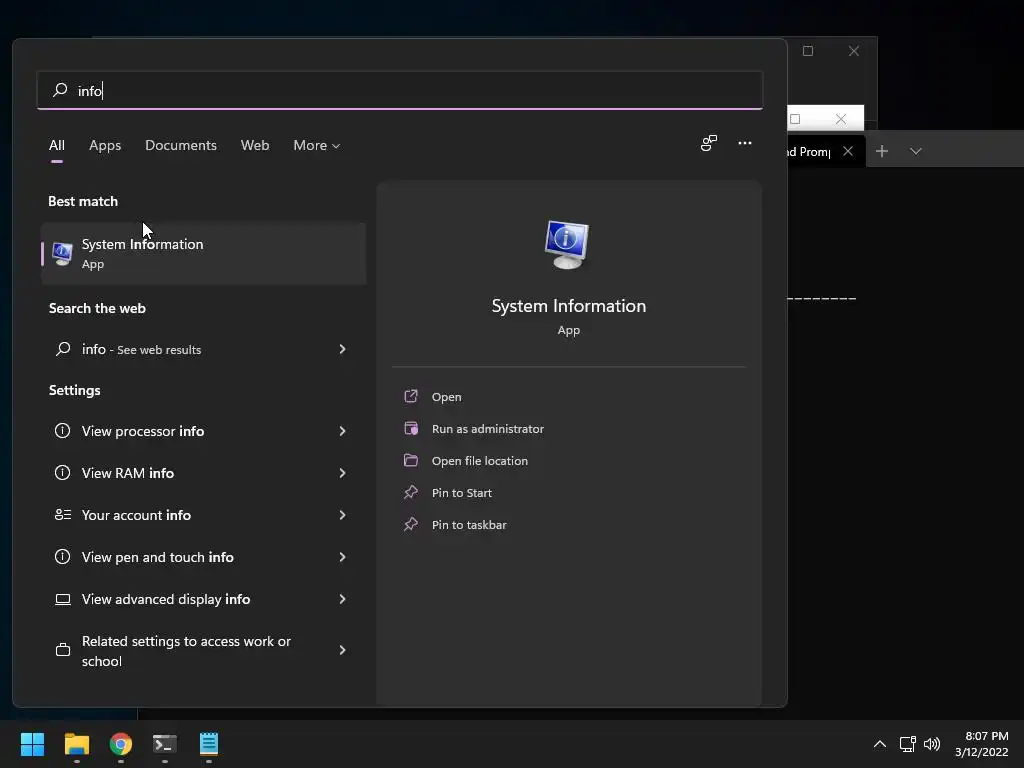Expand the info web results chevron
The height and width of the screenshot is (768, 1024).
click(342, 349)
